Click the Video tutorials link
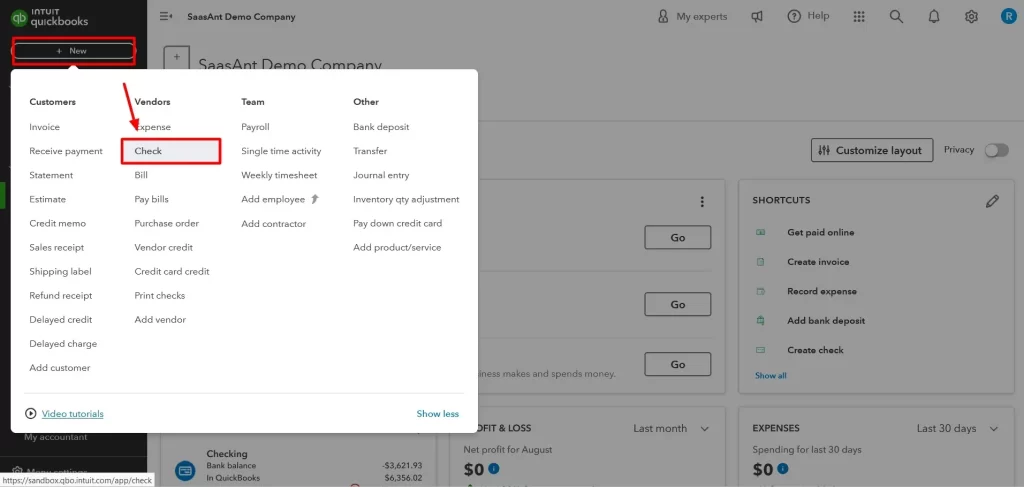1024x487 pixels. click(x=72, y=414)
